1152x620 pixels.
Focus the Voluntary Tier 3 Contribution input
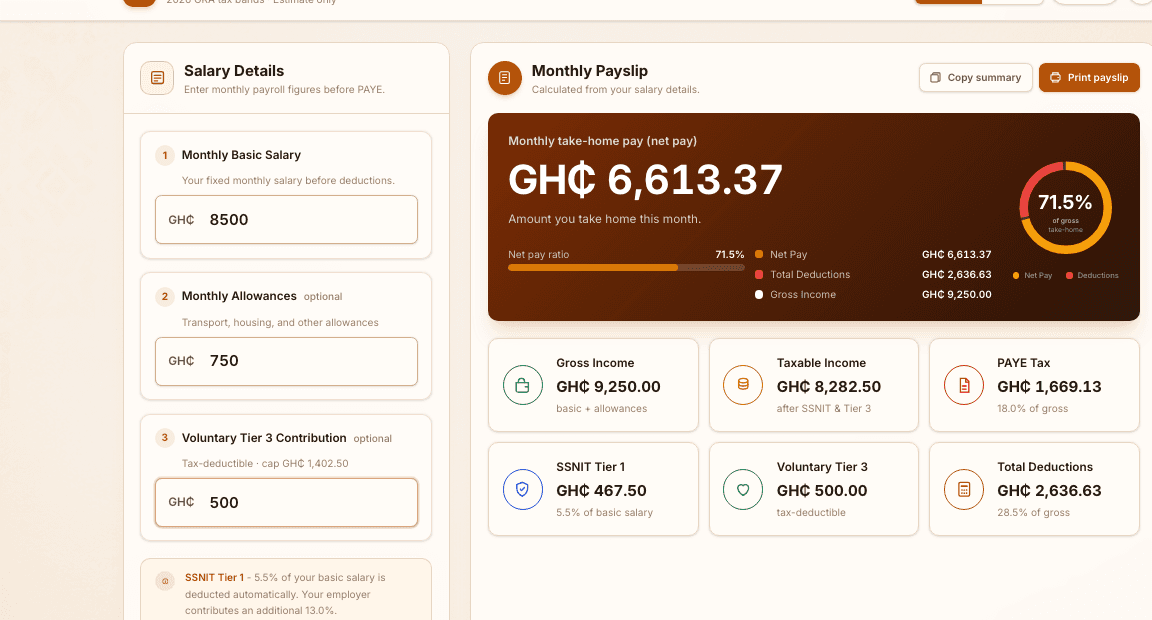click(287, 502)
